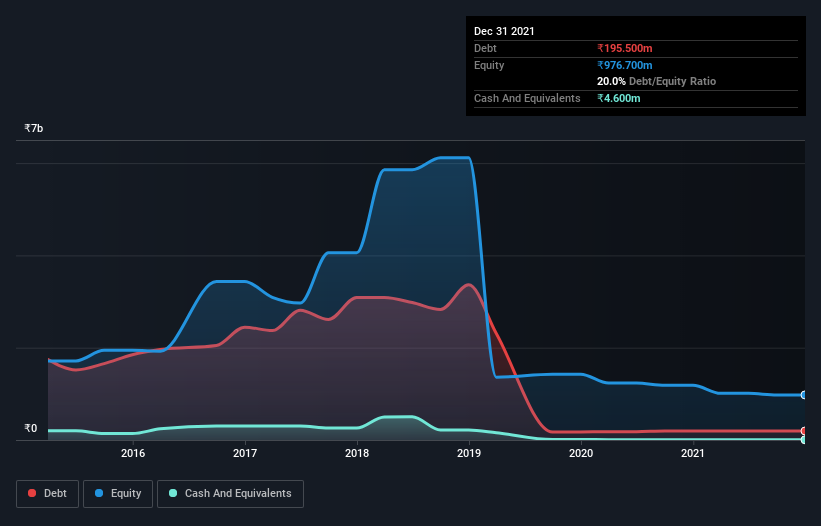Click the teal Cash legend dot

pos(173,493)
